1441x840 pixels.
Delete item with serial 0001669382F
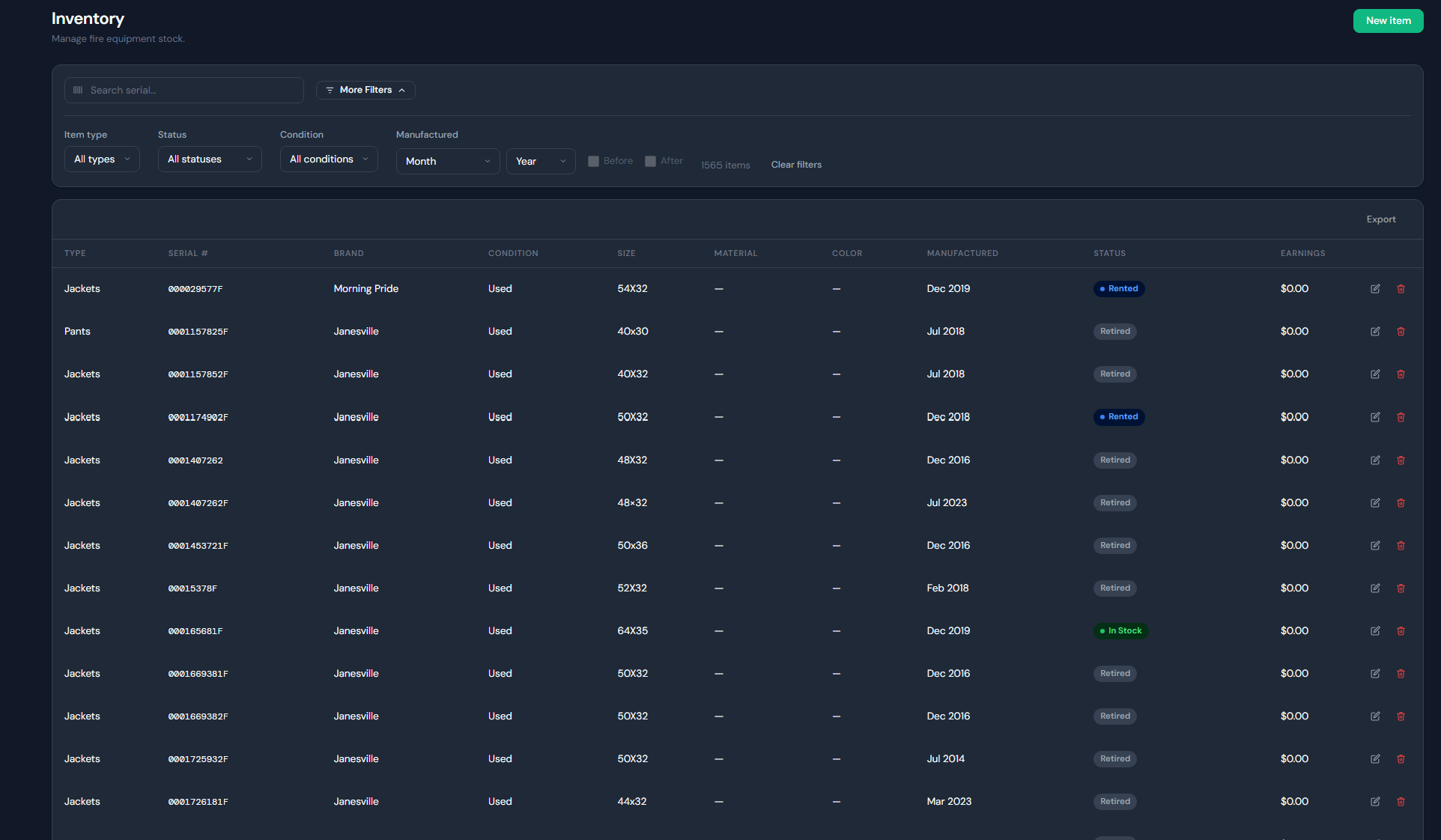(x=1401, y=716)
